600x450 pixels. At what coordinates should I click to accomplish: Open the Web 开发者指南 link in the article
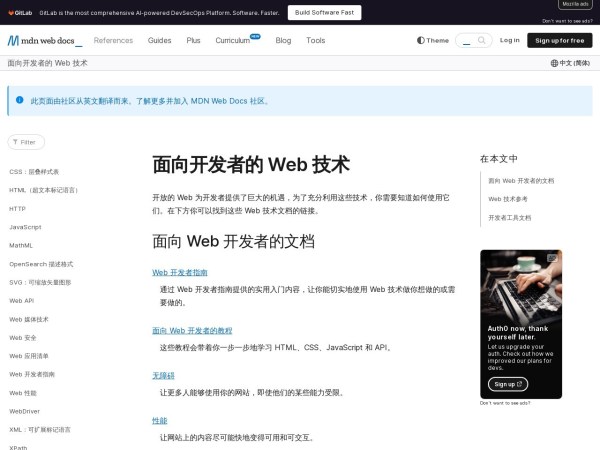point(180,272)
